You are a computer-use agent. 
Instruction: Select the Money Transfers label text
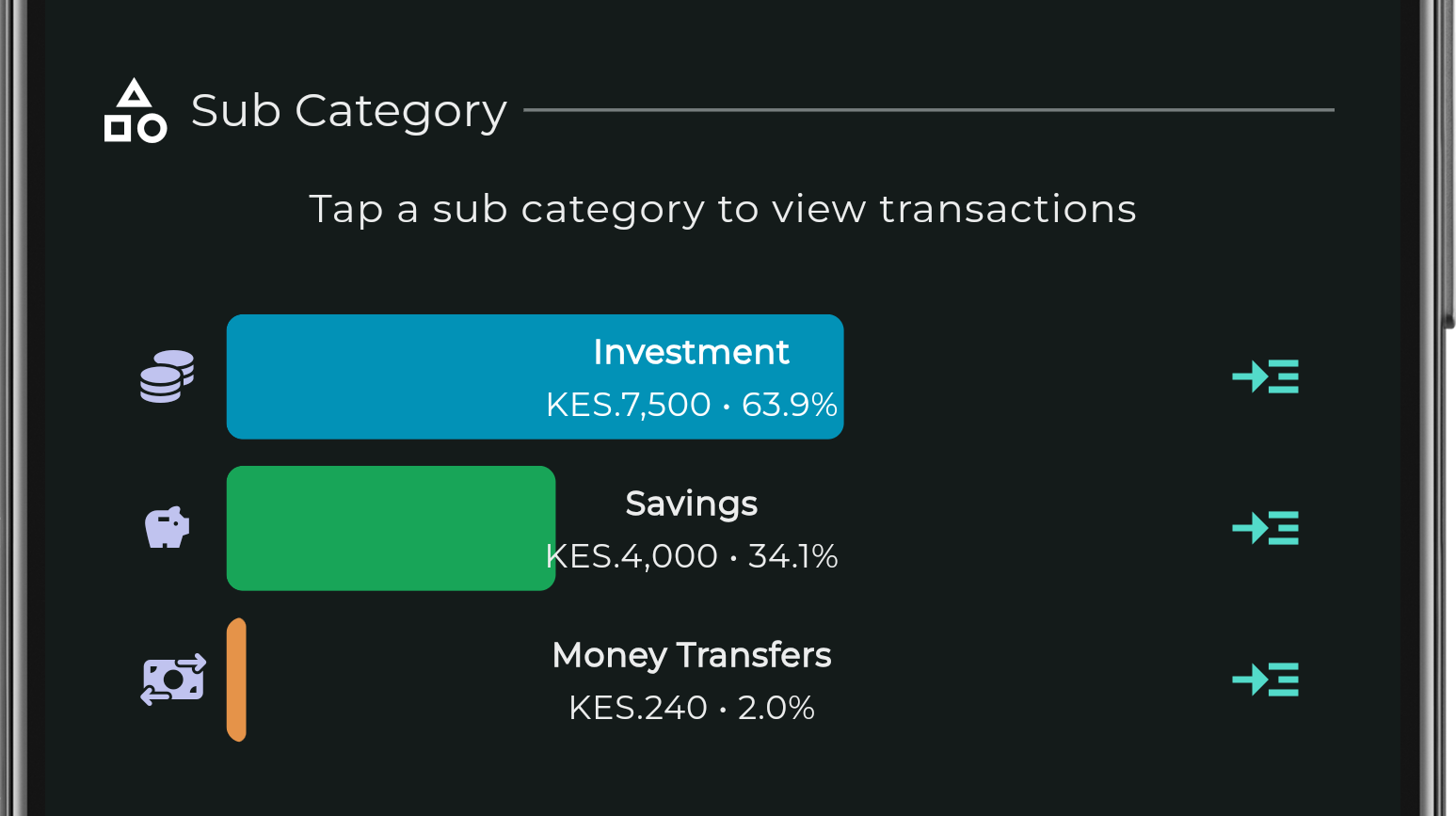[x=692, y=655]
